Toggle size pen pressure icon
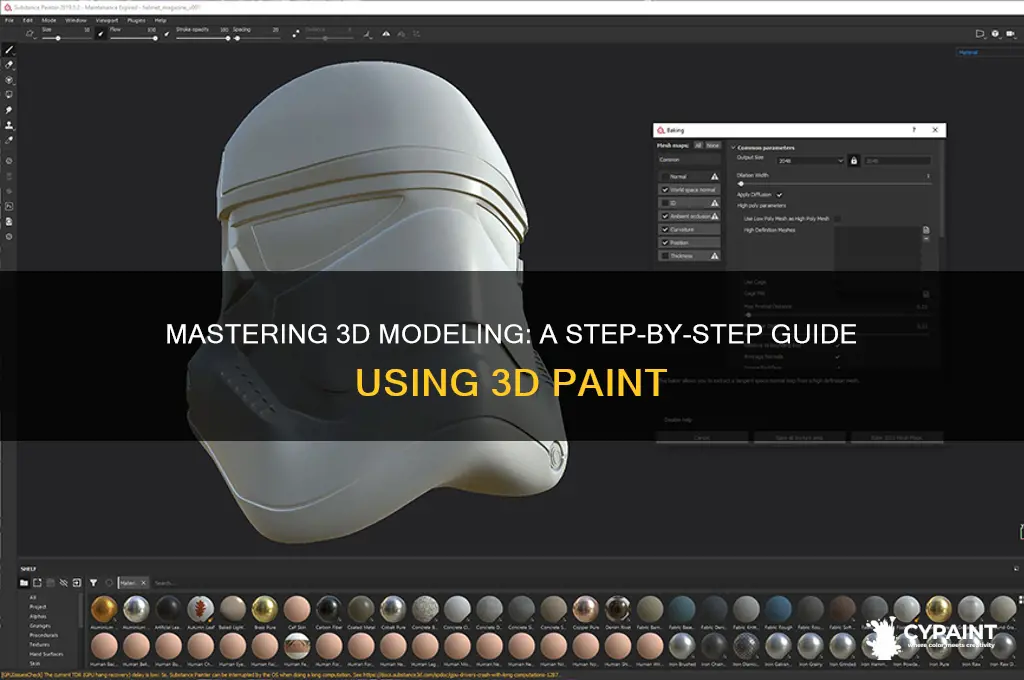1024x680 pixels. (101, 34)
